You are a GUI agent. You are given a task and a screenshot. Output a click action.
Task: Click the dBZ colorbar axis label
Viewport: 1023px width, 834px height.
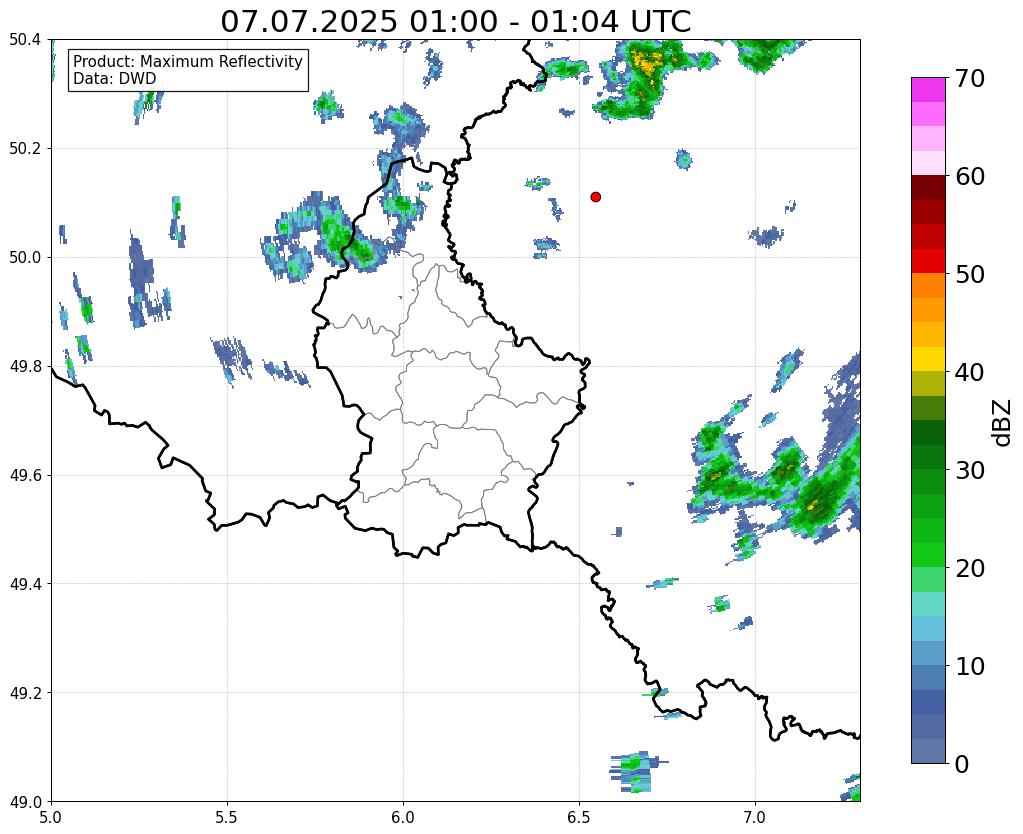[x=1003, y=423]
